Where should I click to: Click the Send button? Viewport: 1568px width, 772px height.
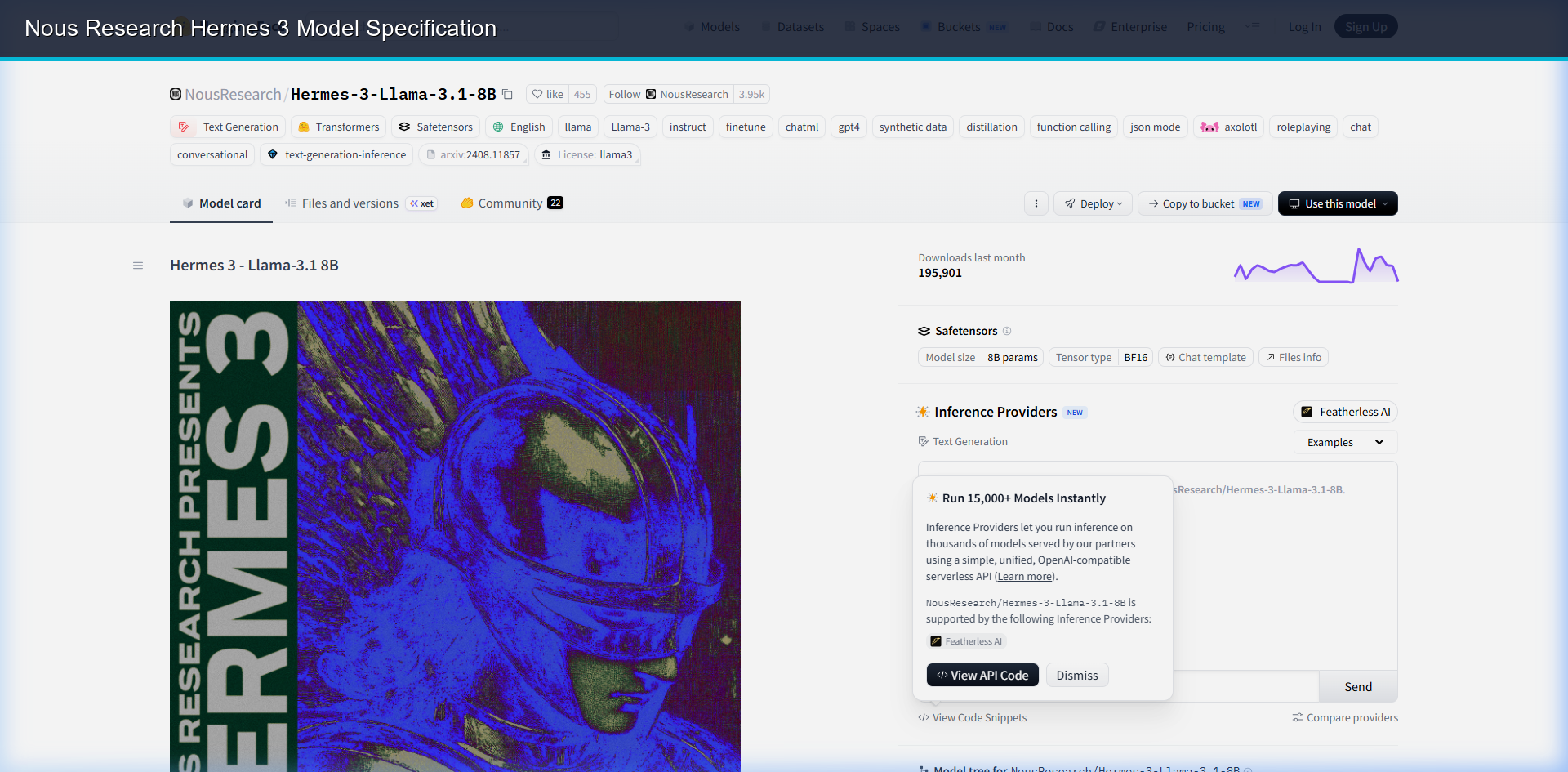coord(1358,687)
